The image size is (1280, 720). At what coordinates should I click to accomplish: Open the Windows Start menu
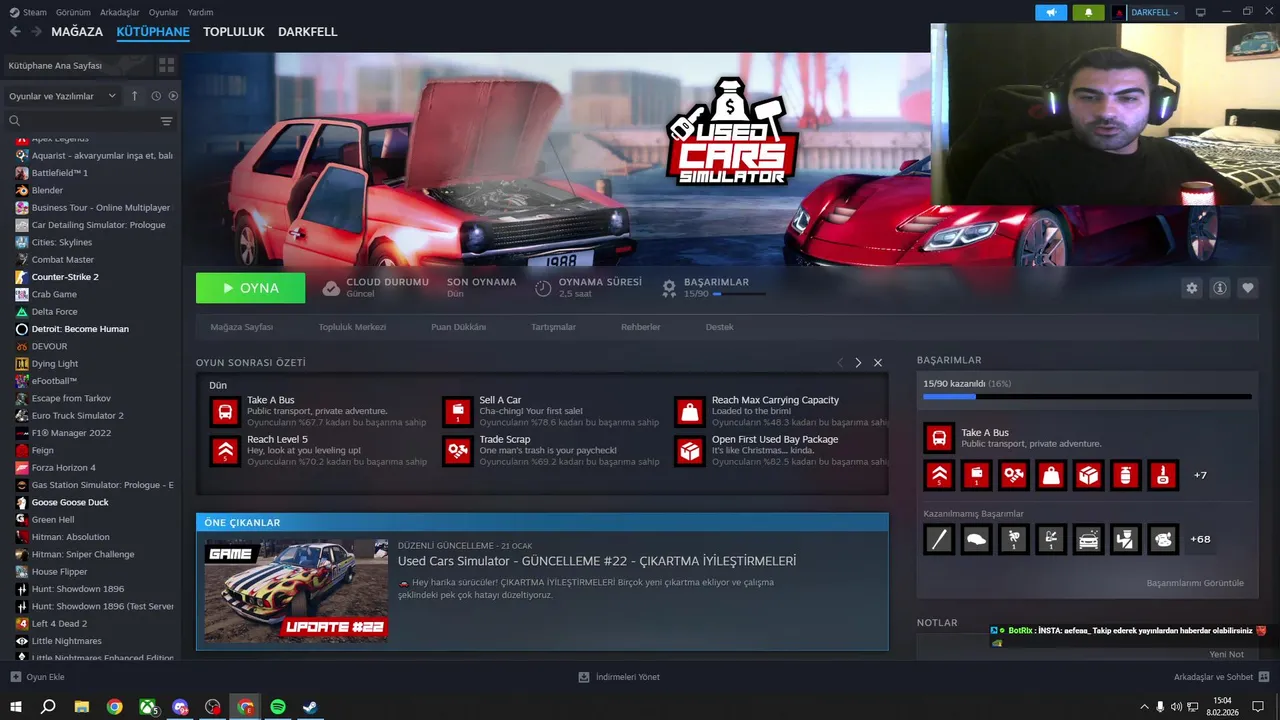(16, 707)
